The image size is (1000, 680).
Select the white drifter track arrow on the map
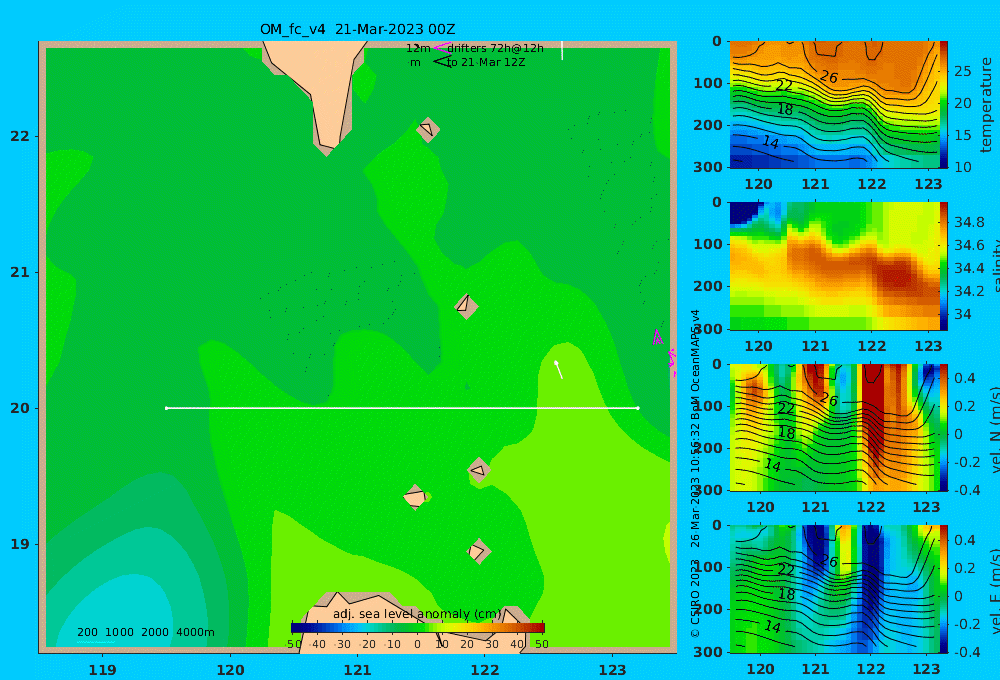click(559, 369)
